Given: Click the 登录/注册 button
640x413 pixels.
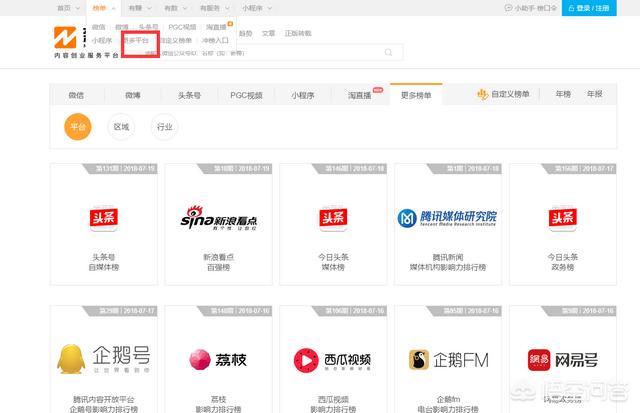Looking at the screenshot, I should click(x=589, y=8).
